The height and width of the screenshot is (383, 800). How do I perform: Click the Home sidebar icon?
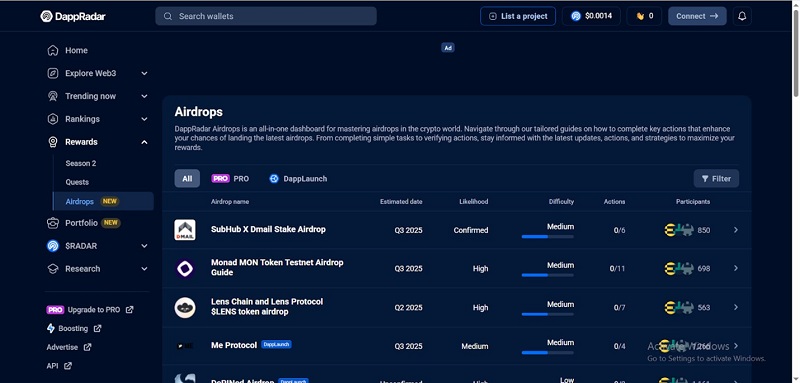[53, 50]
